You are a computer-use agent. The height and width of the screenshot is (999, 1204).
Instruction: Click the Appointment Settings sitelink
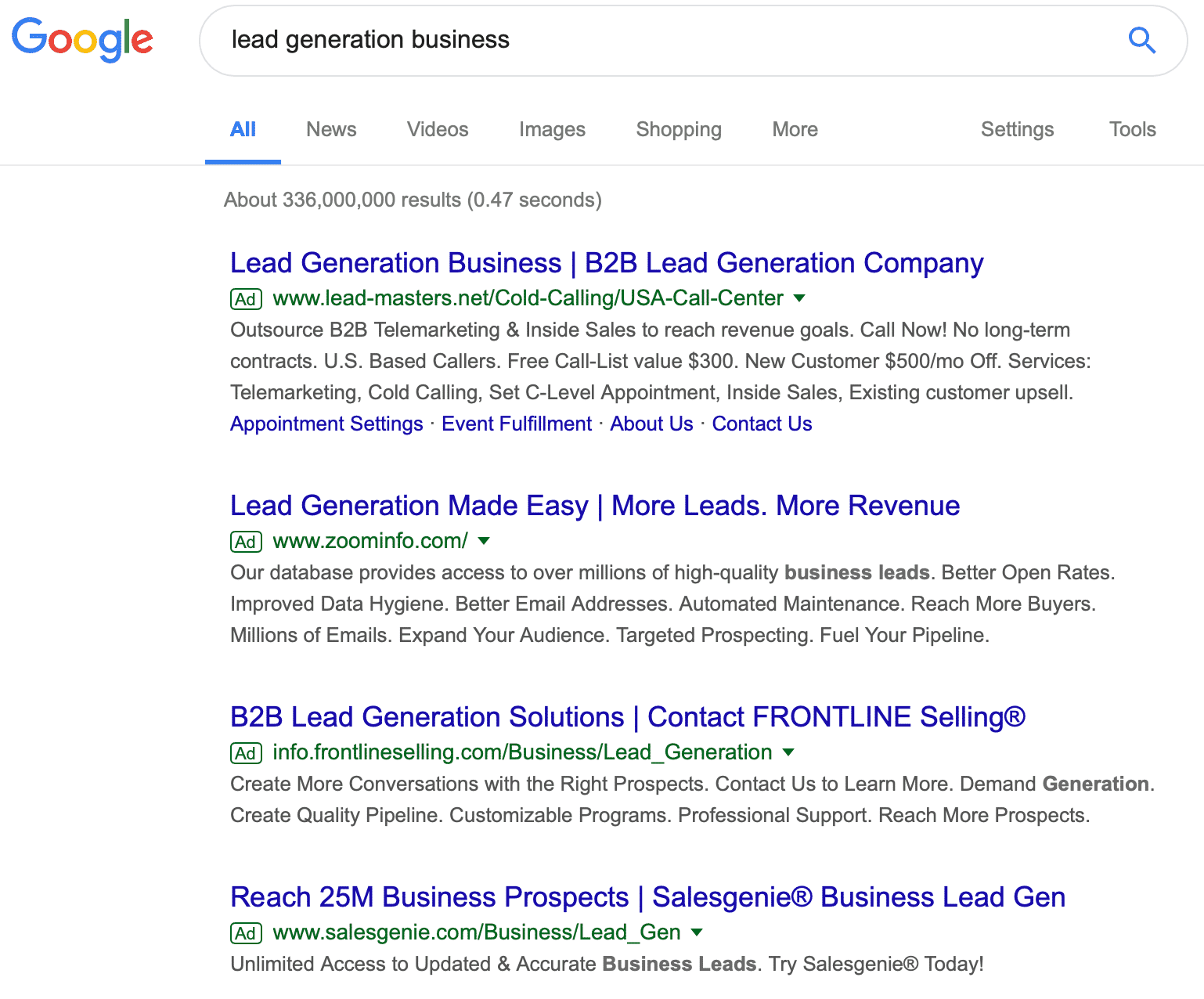click(326, 424)
